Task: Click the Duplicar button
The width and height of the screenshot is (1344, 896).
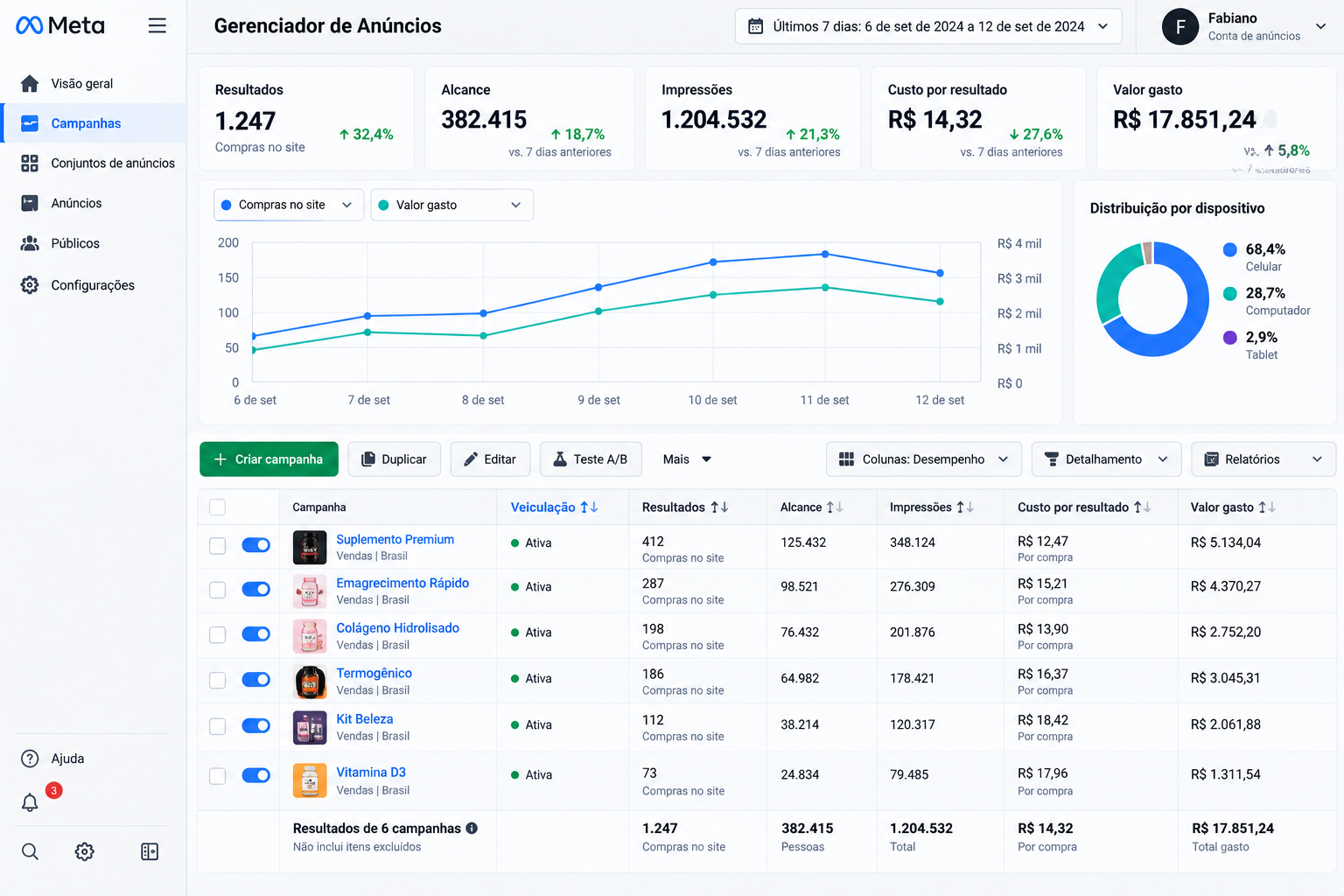Action: [395, 459]
